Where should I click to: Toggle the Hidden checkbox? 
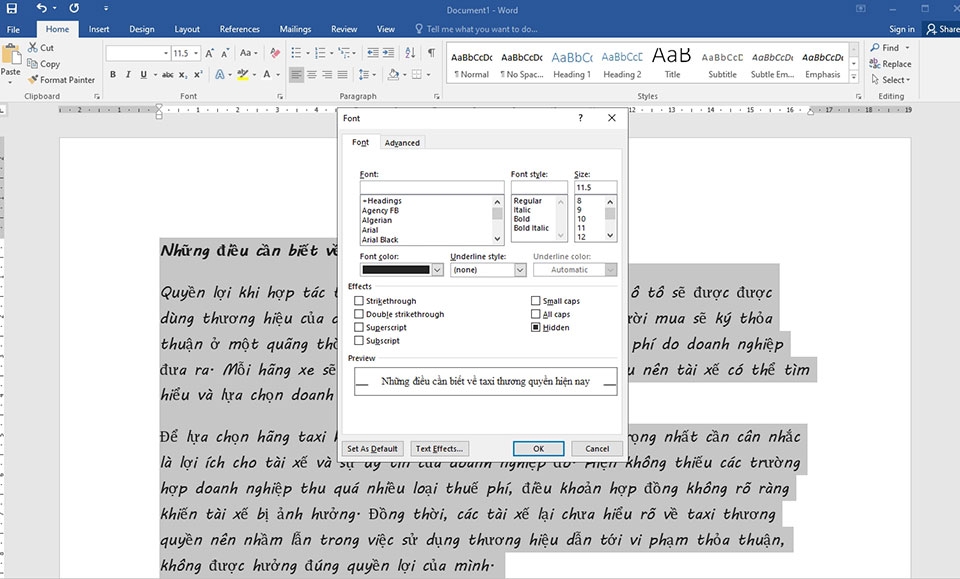536,327
